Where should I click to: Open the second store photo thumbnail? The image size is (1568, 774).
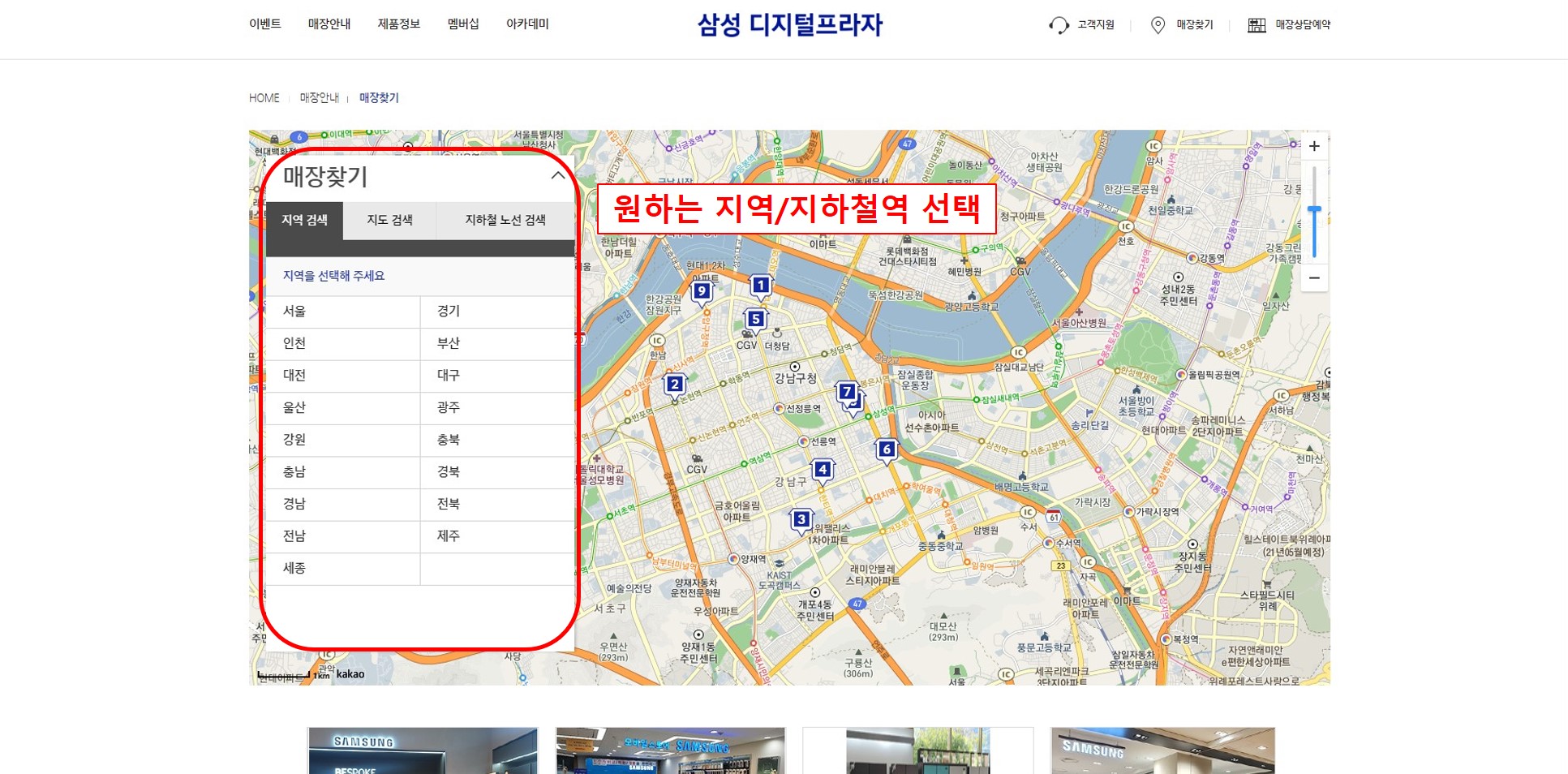671,750
